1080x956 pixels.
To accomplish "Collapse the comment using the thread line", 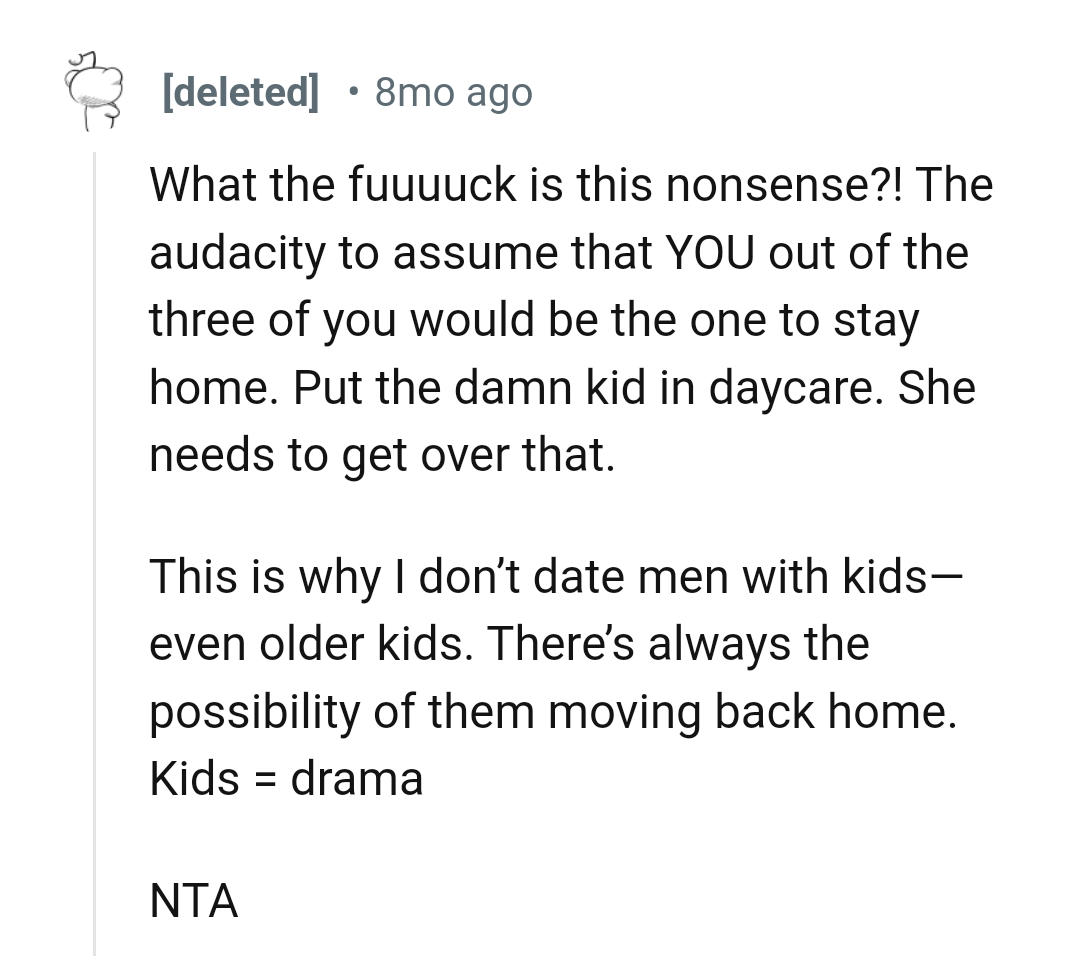I will coord(94,550).
